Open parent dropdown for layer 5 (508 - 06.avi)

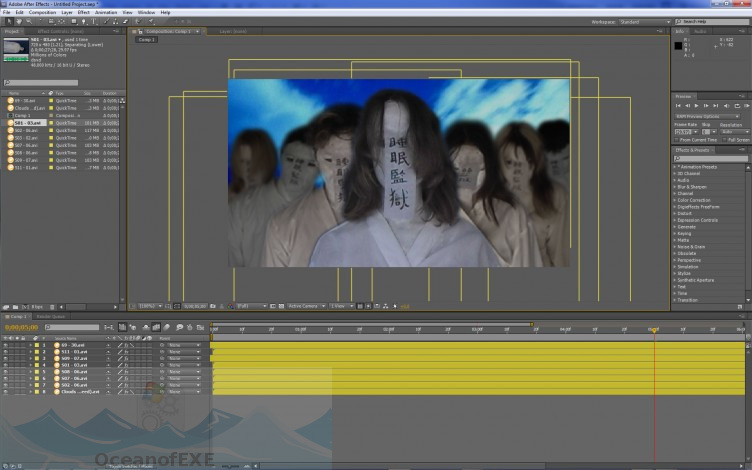coord(184,372)
